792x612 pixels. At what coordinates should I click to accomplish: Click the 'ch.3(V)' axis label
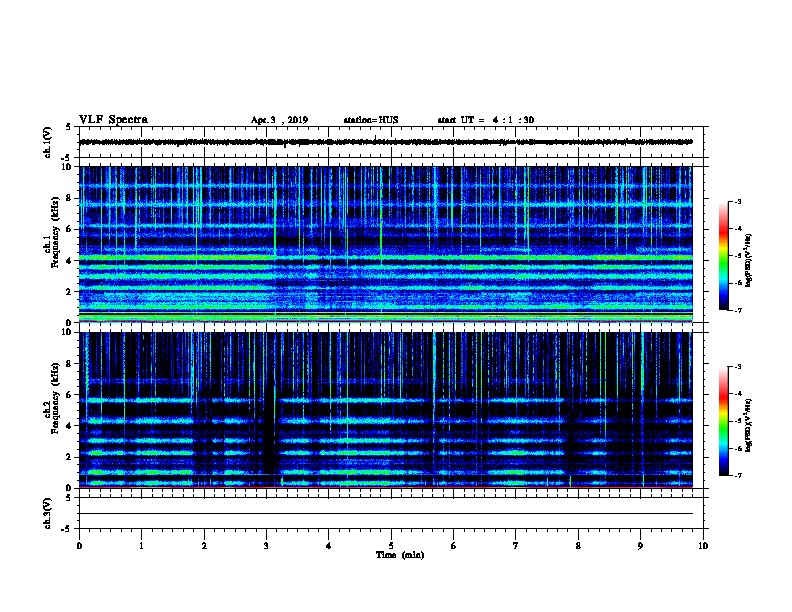48,513
